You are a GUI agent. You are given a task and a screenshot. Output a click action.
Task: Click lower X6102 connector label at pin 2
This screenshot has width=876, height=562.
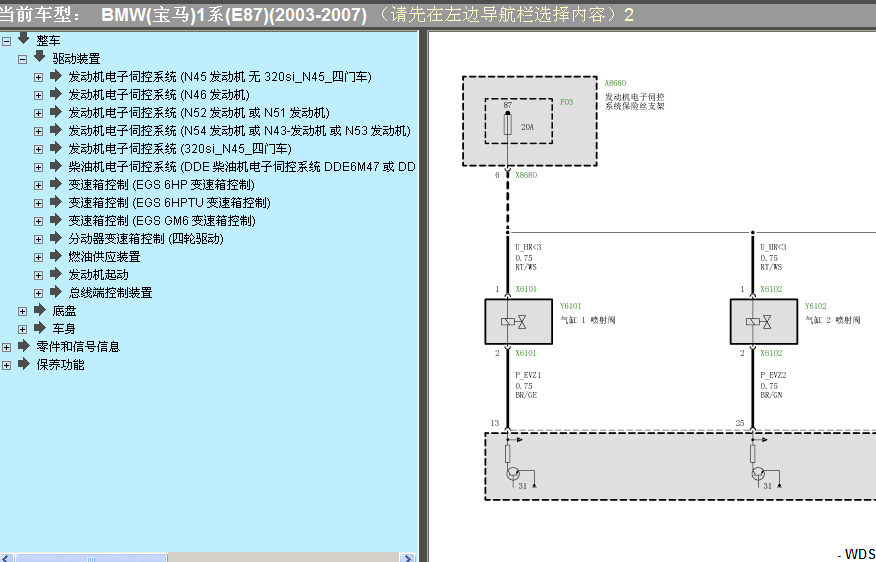tap(771, 353)
